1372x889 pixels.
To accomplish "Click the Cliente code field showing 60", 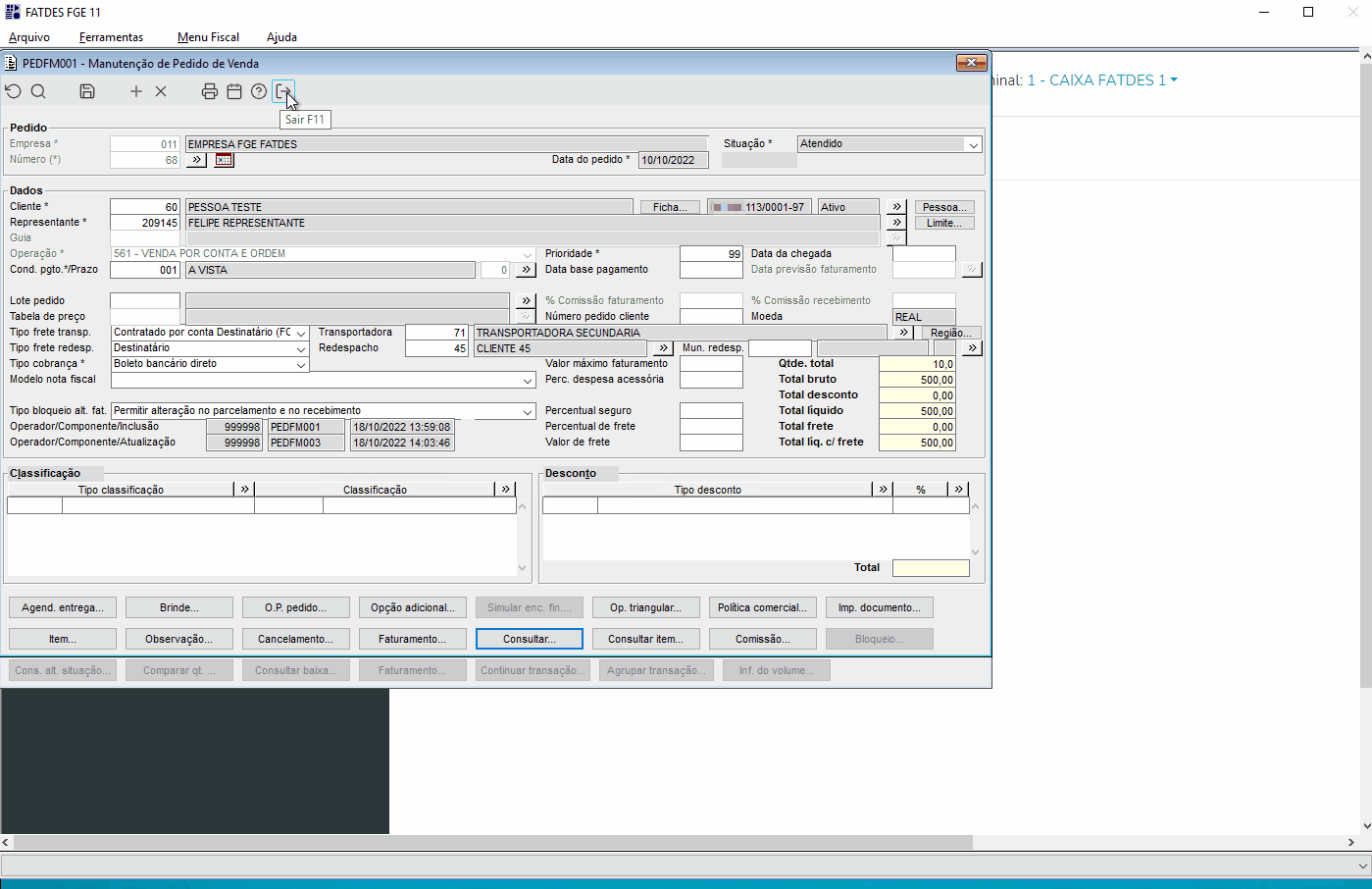I will (145, 207).
